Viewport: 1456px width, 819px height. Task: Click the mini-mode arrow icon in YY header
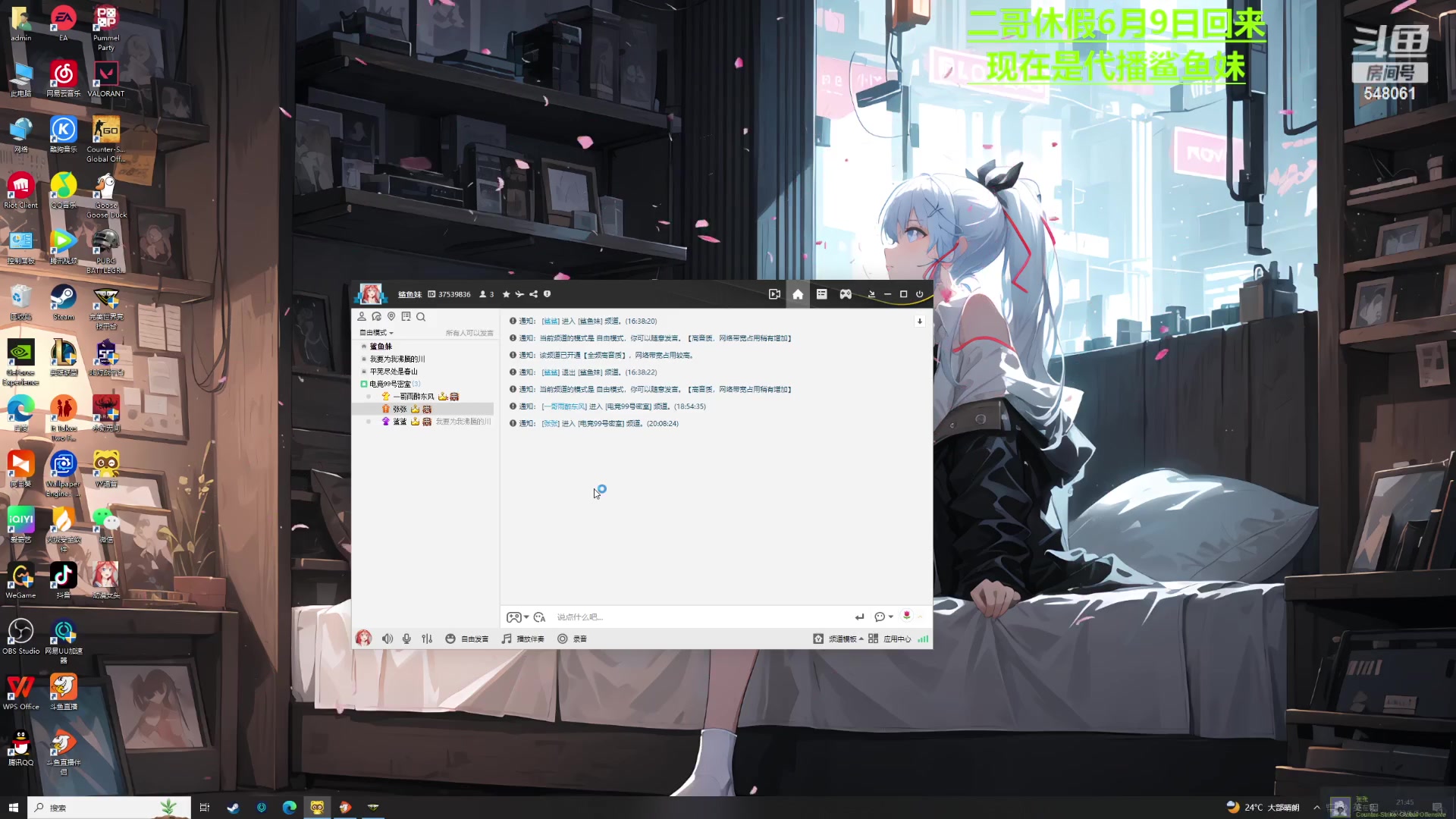[x=871, y=294]
